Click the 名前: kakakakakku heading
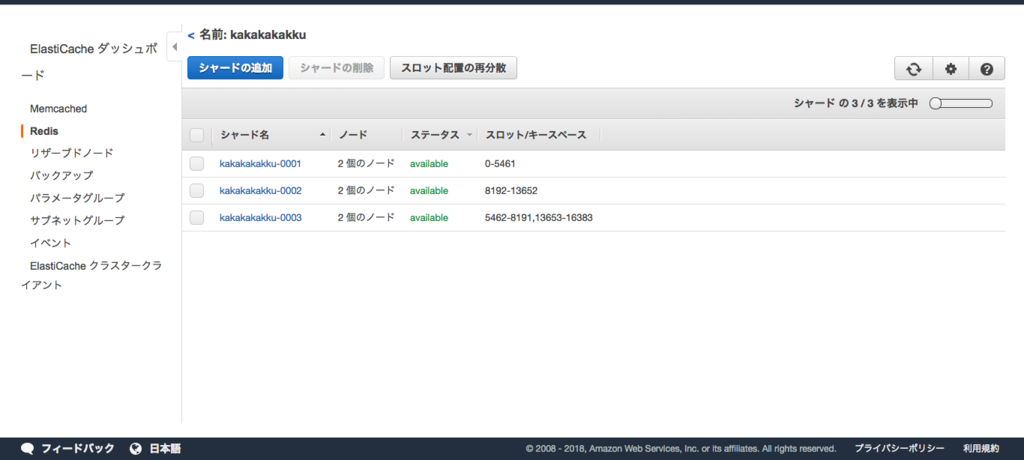Image resolution: width=1024 pixels, height=460 pixels. click(x=253, y=35)
